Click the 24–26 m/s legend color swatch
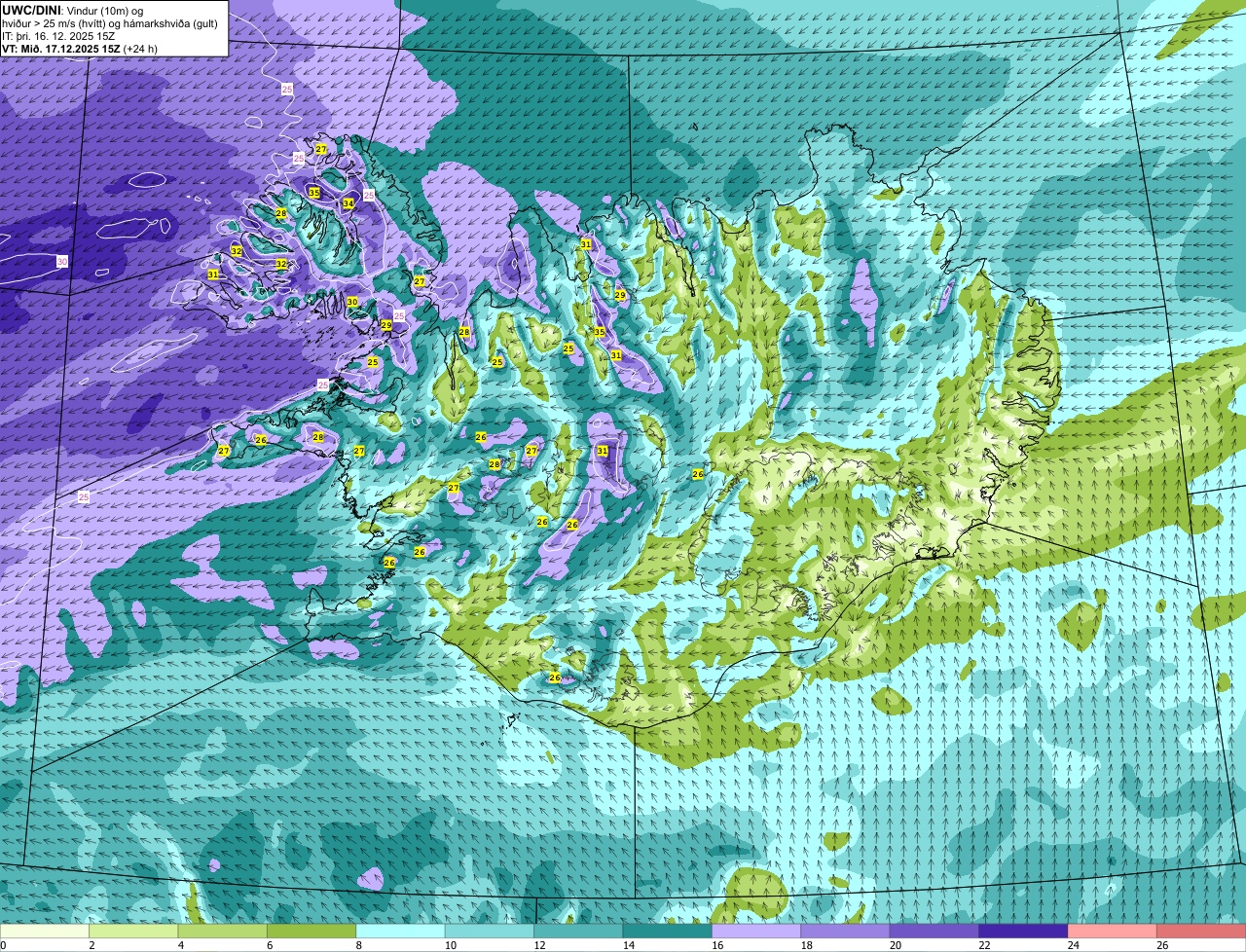 coord(1113,931)
